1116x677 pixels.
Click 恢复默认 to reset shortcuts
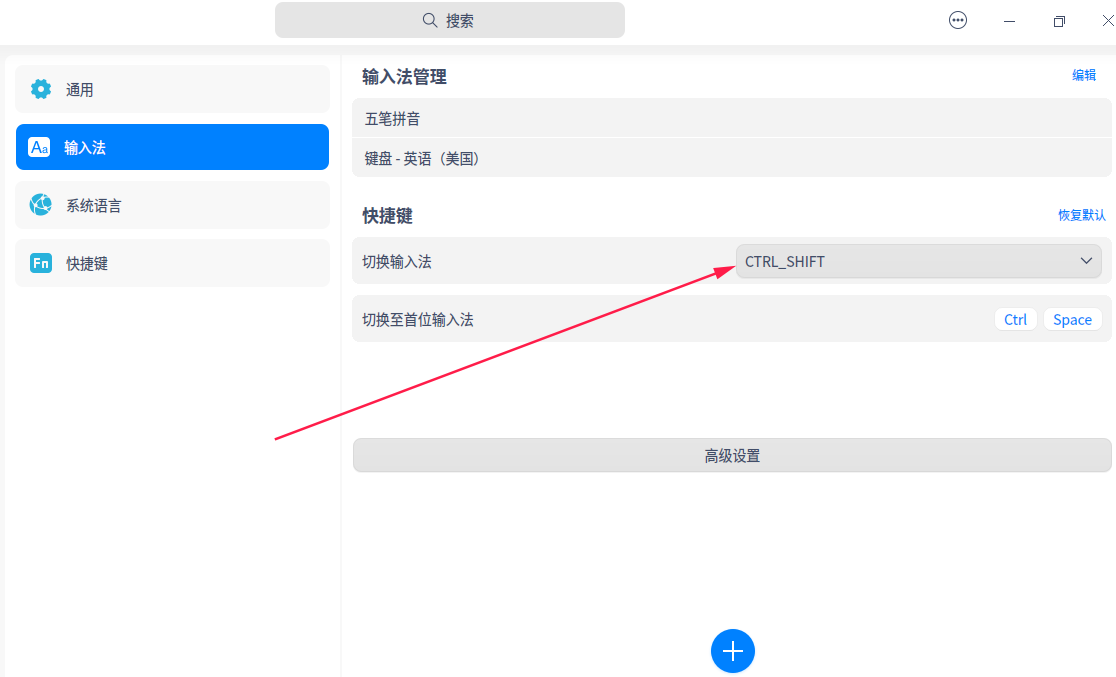(x=1082, y=215)
